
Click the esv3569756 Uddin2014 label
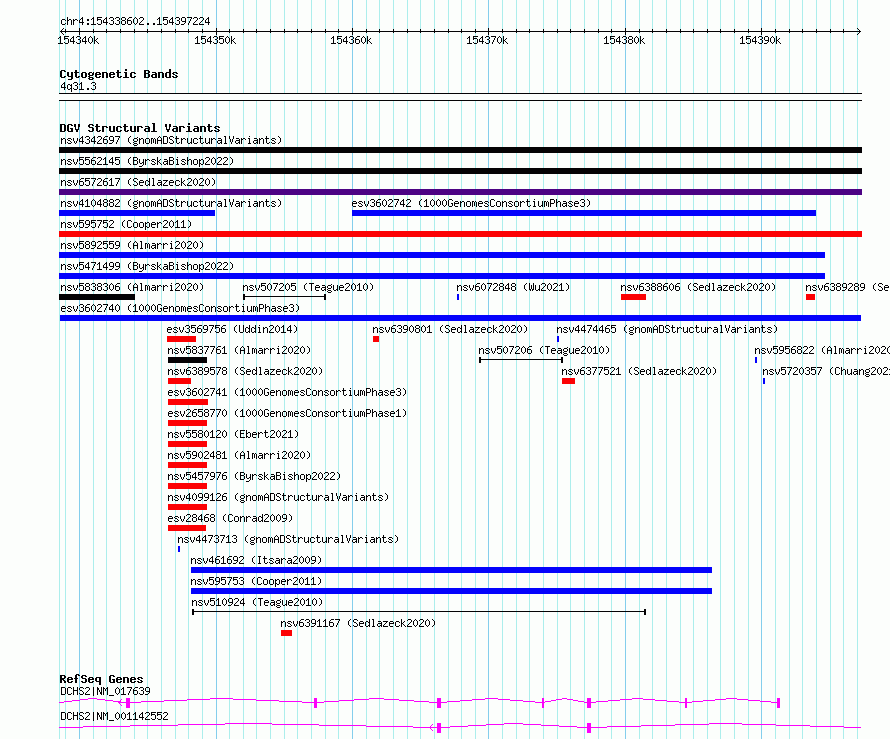232,329
